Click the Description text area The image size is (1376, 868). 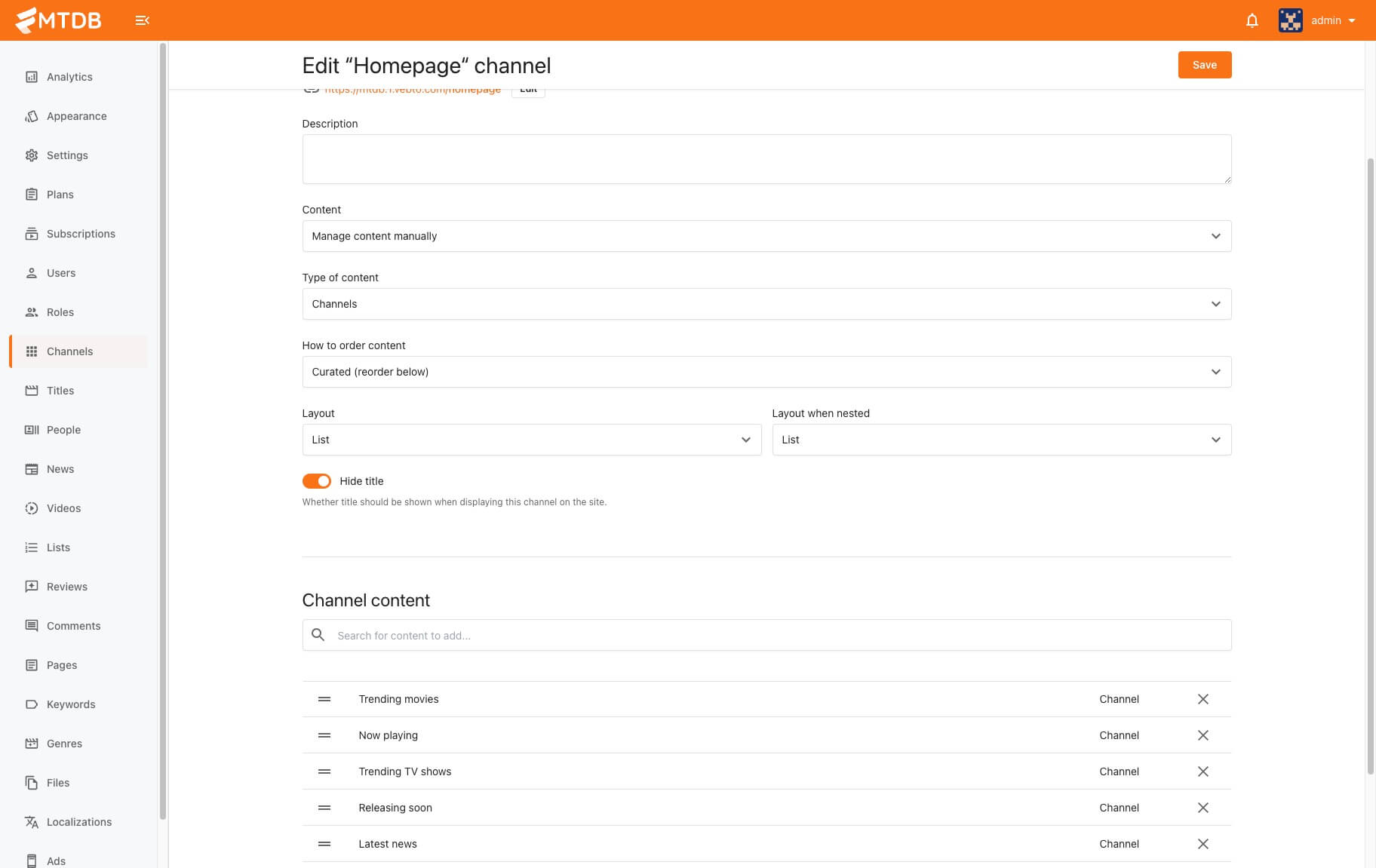[x=766, y=159]
